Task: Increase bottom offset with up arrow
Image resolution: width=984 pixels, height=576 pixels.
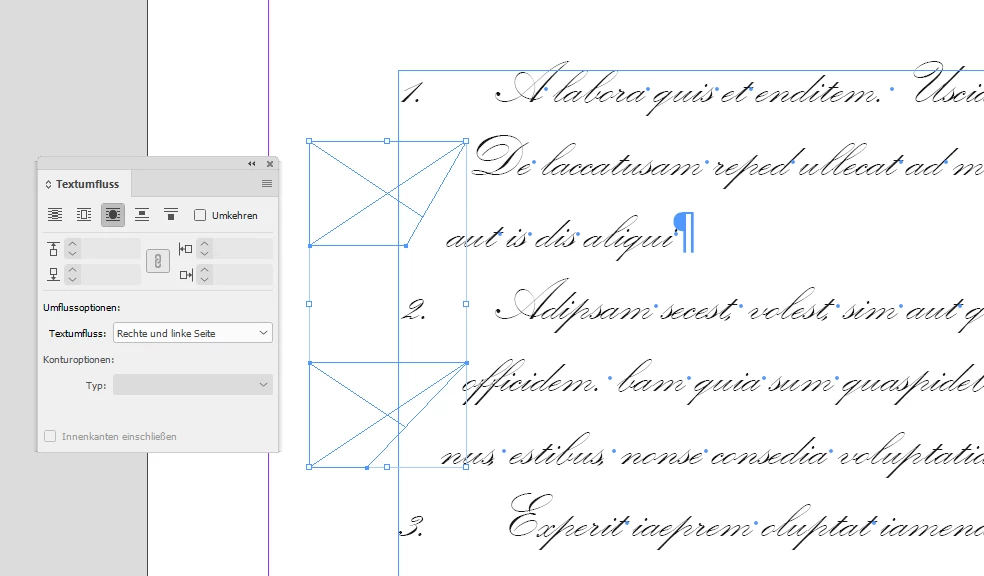Action: 72,270
